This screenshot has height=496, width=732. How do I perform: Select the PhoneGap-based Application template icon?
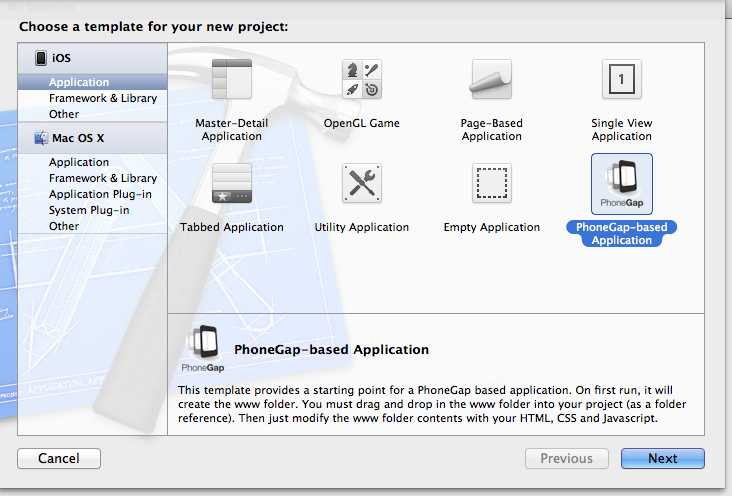tap(621, 184)
